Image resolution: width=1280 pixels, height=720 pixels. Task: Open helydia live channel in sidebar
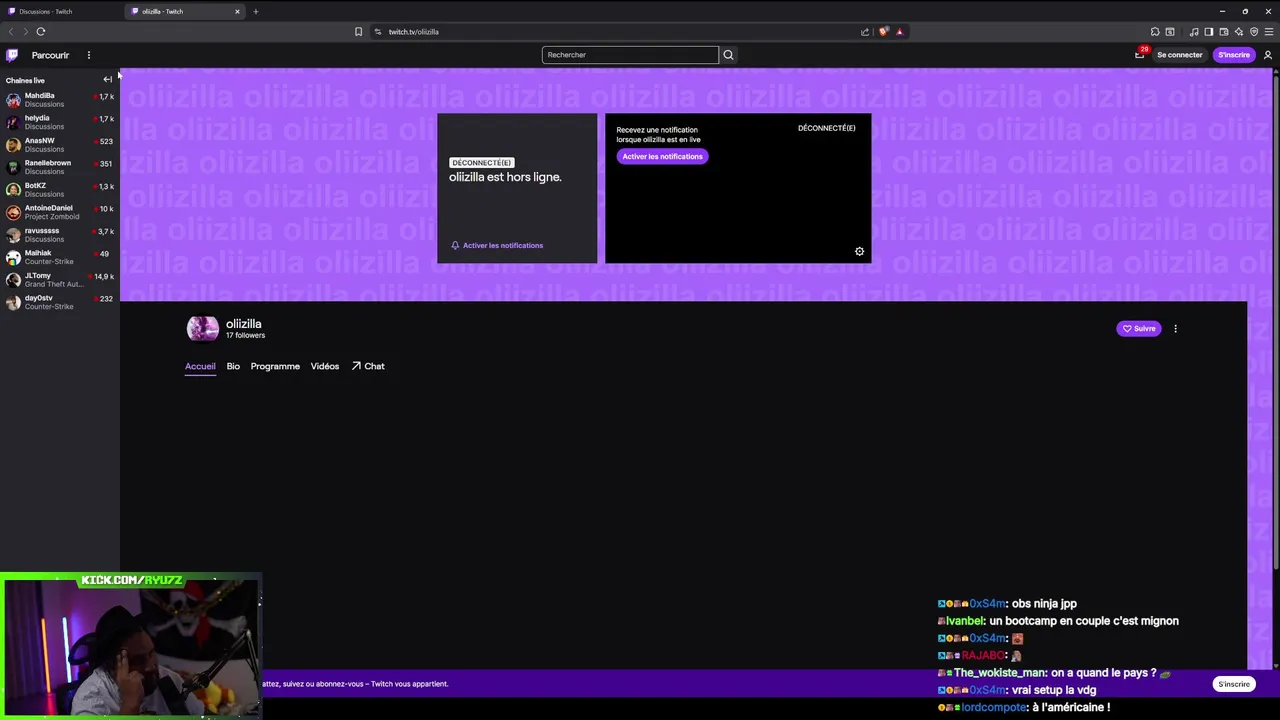point(60,122)
